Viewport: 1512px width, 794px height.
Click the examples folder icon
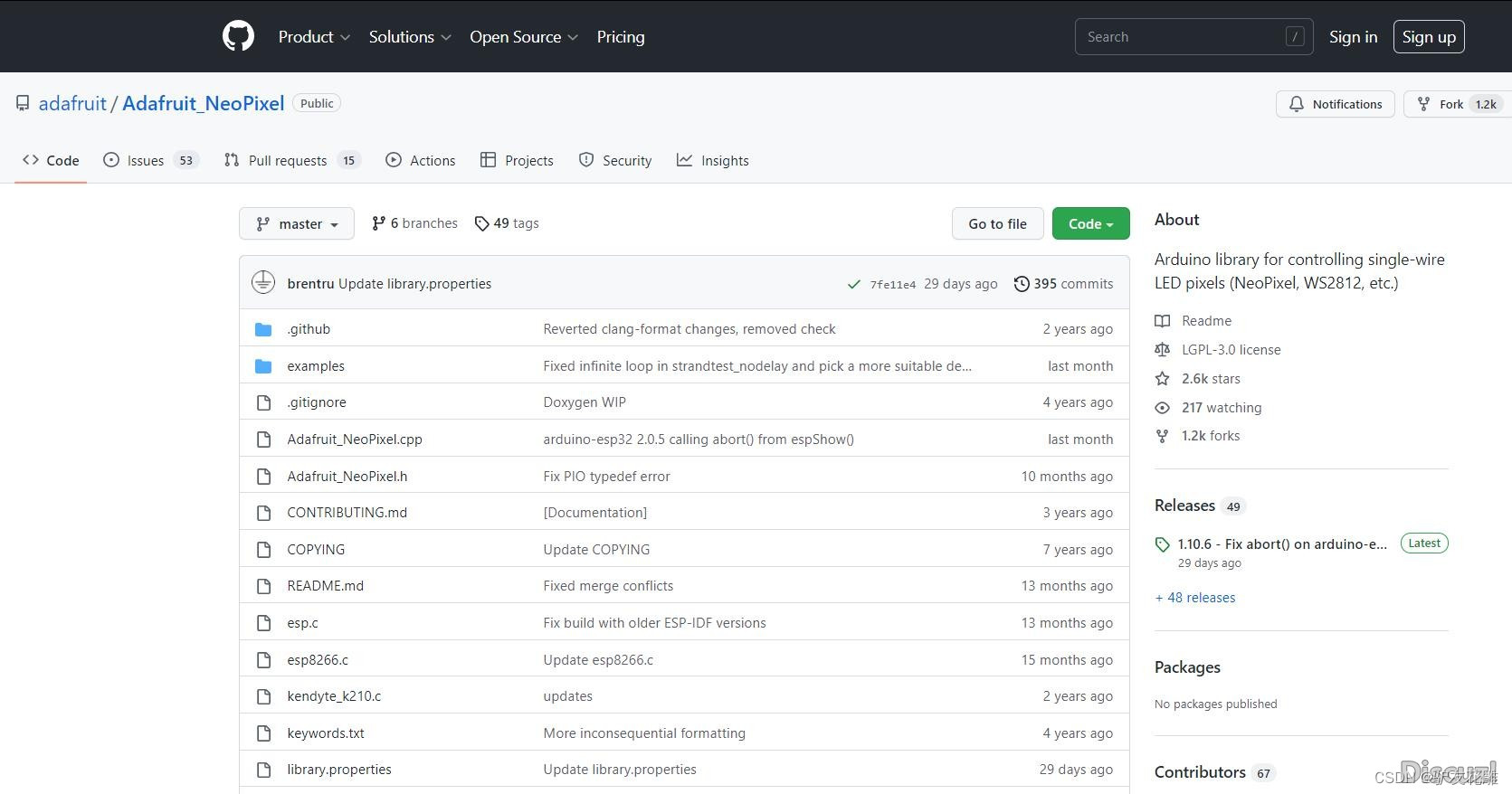[x=263, y=366]
